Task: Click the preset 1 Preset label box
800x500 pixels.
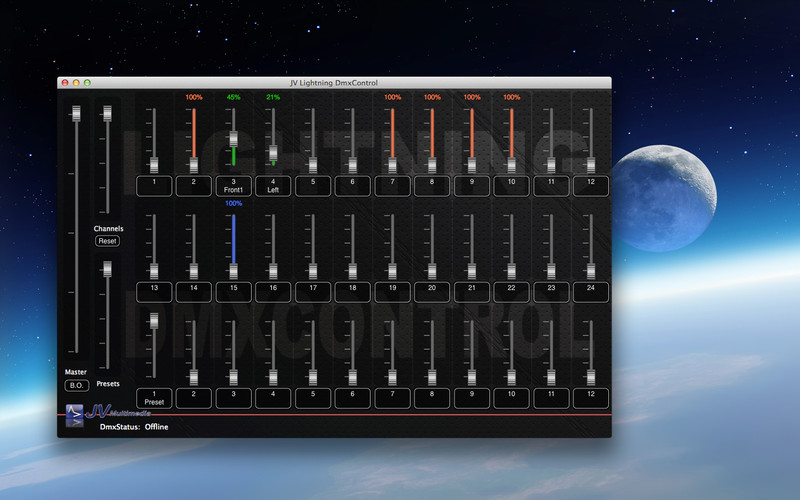Action: coord(154,398)
